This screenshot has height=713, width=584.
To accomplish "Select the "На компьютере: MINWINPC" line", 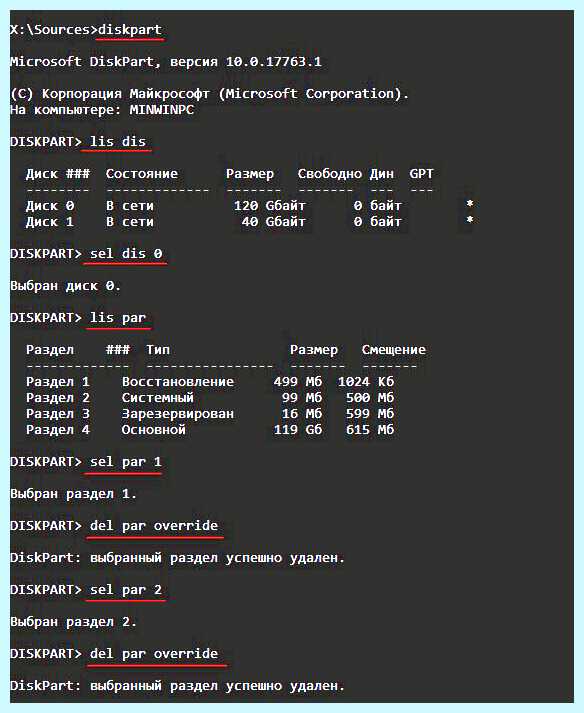I will (x=102, y=110).
